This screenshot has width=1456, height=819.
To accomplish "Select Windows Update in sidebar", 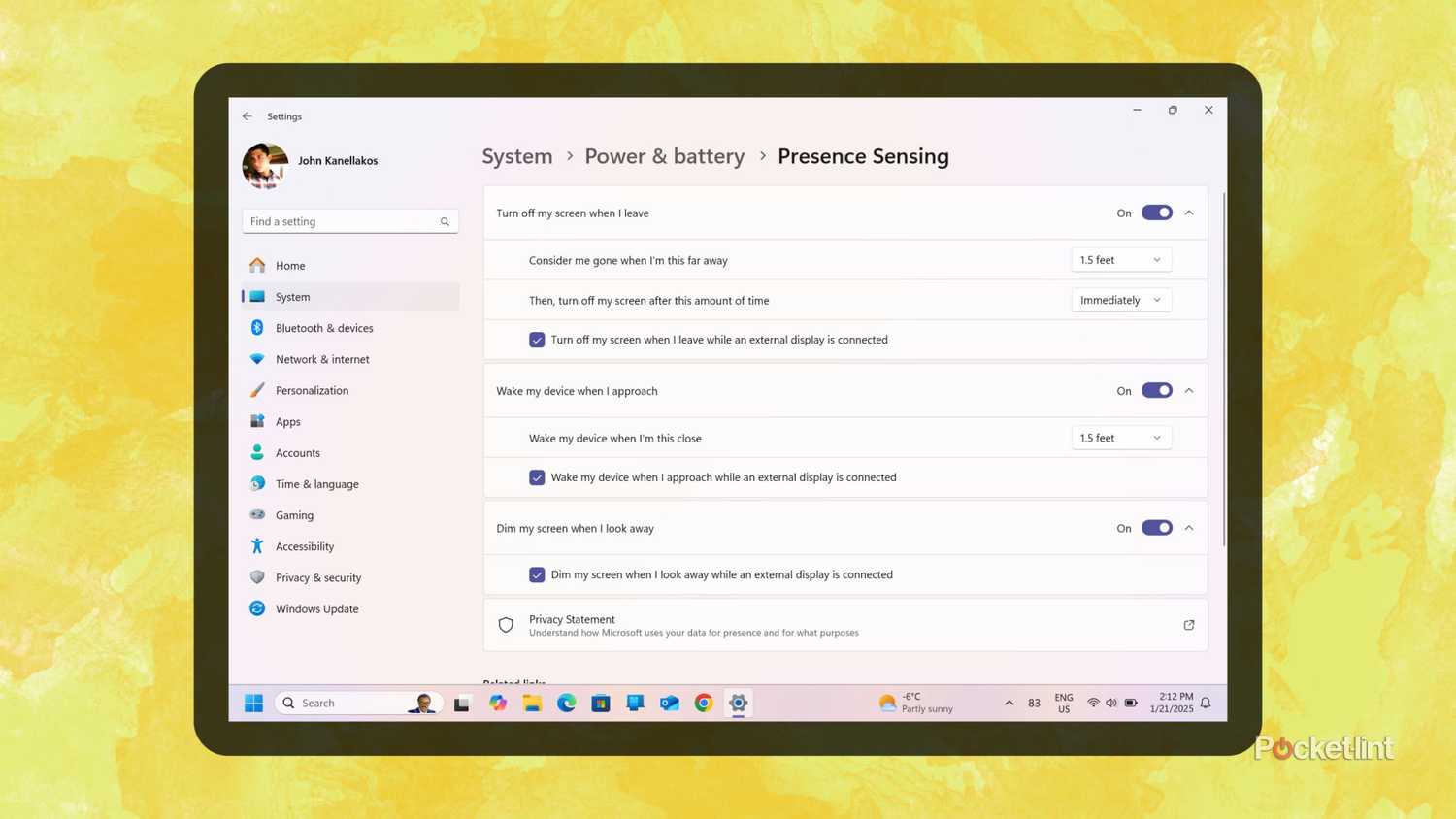I will [316, 608].
